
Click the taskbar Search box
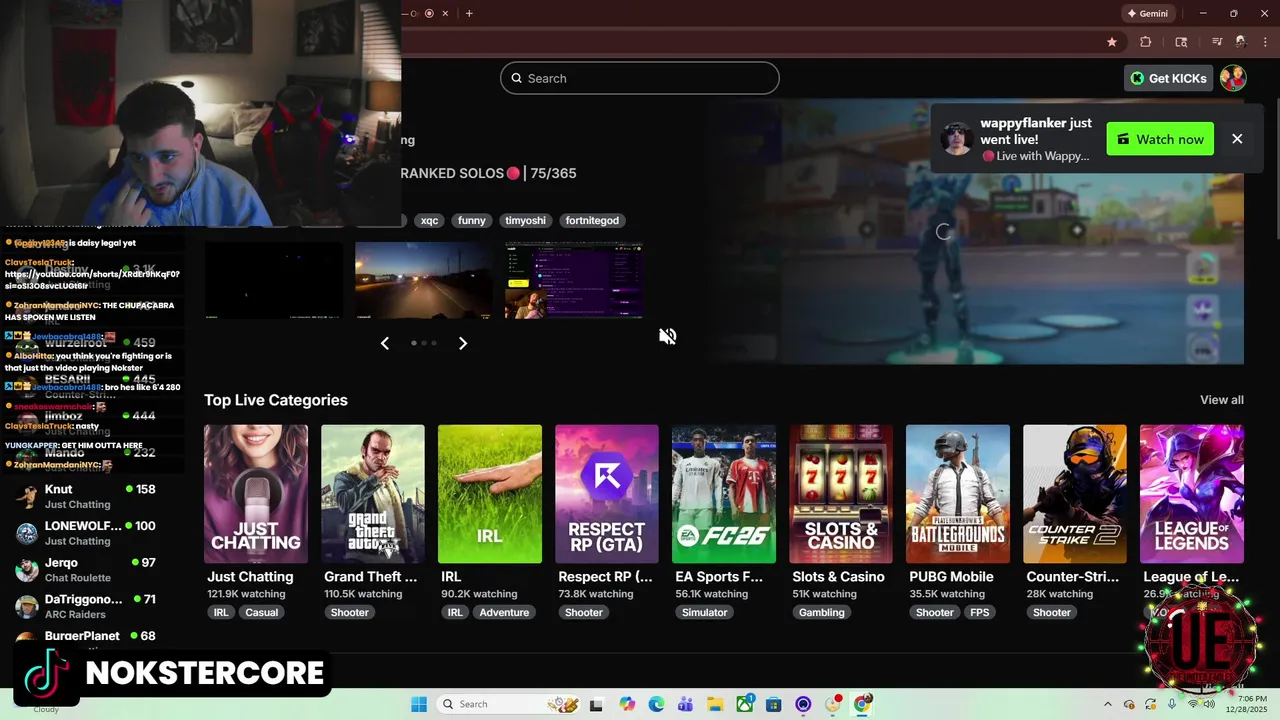click(510, 704)
